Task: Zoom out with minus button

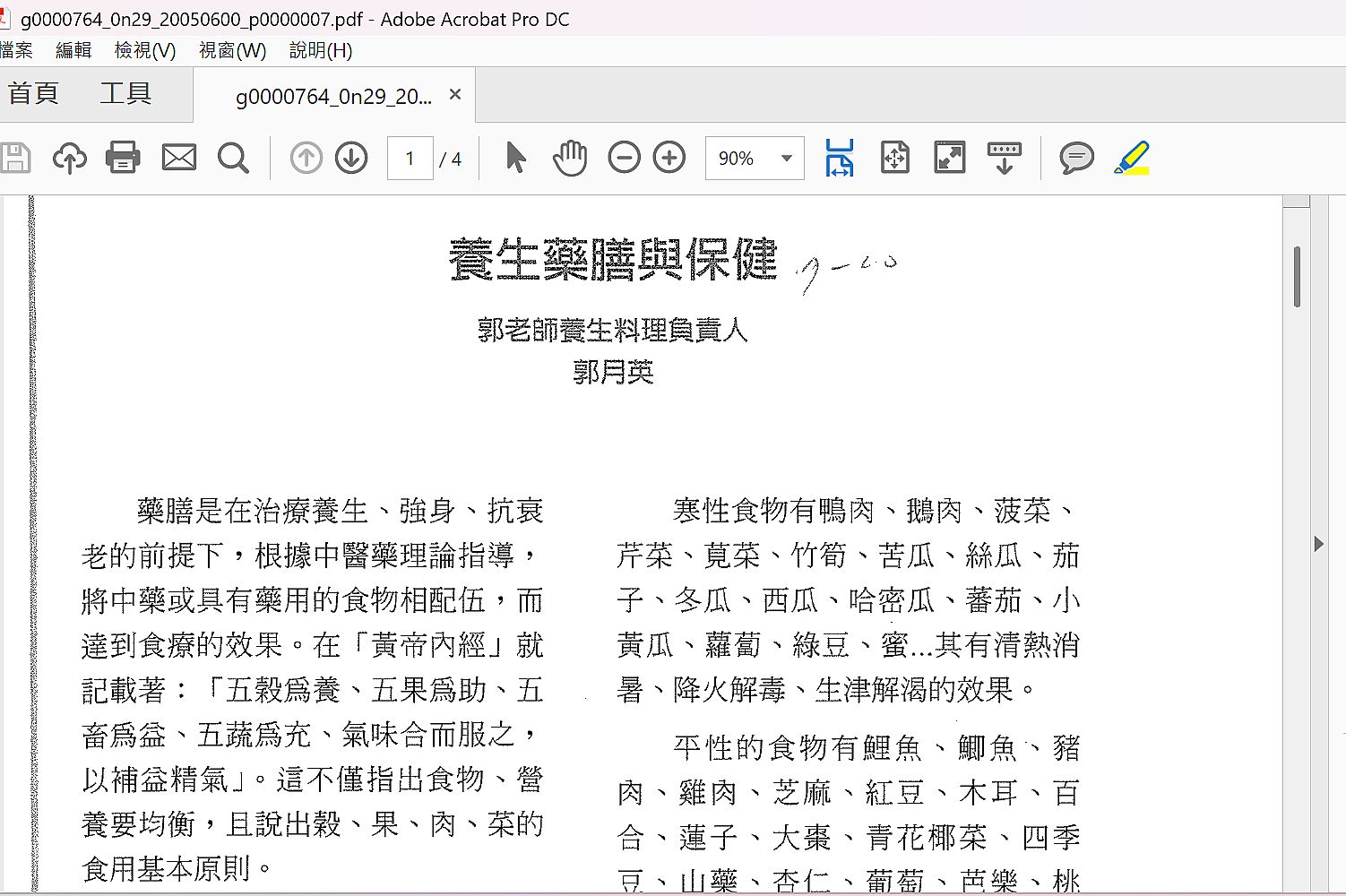Action: [x=624, y=159]
